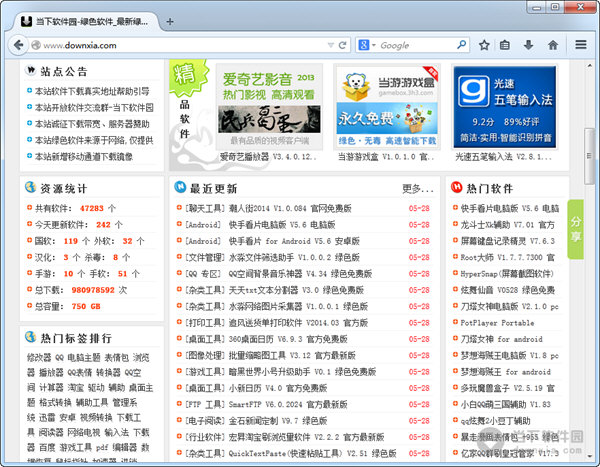Open the bookmarks list icon
The image size is (600, 467).
pos(505,45)
